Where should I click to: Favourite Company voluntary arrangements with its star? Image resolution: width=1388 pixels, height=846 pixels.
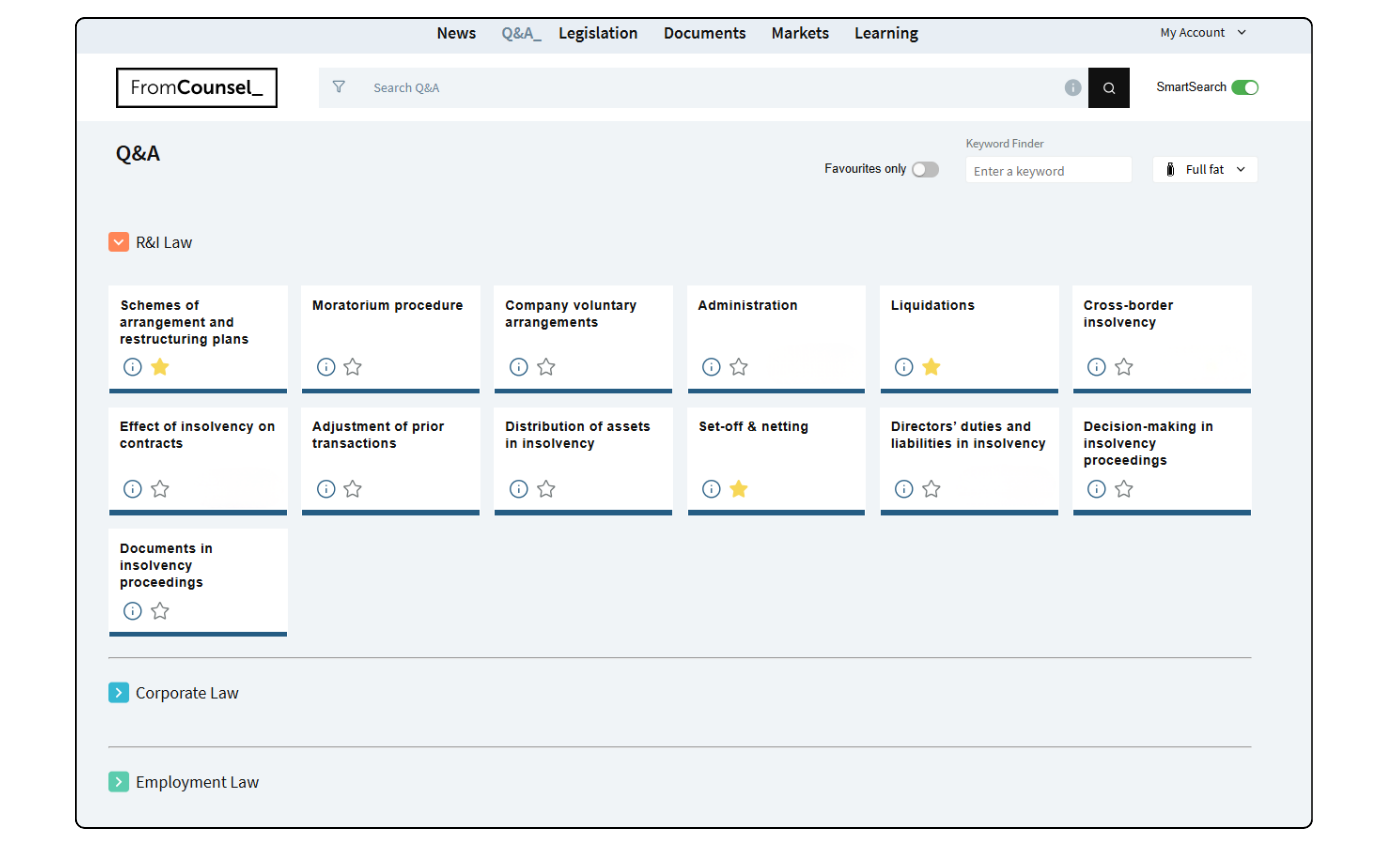(546, 367)
